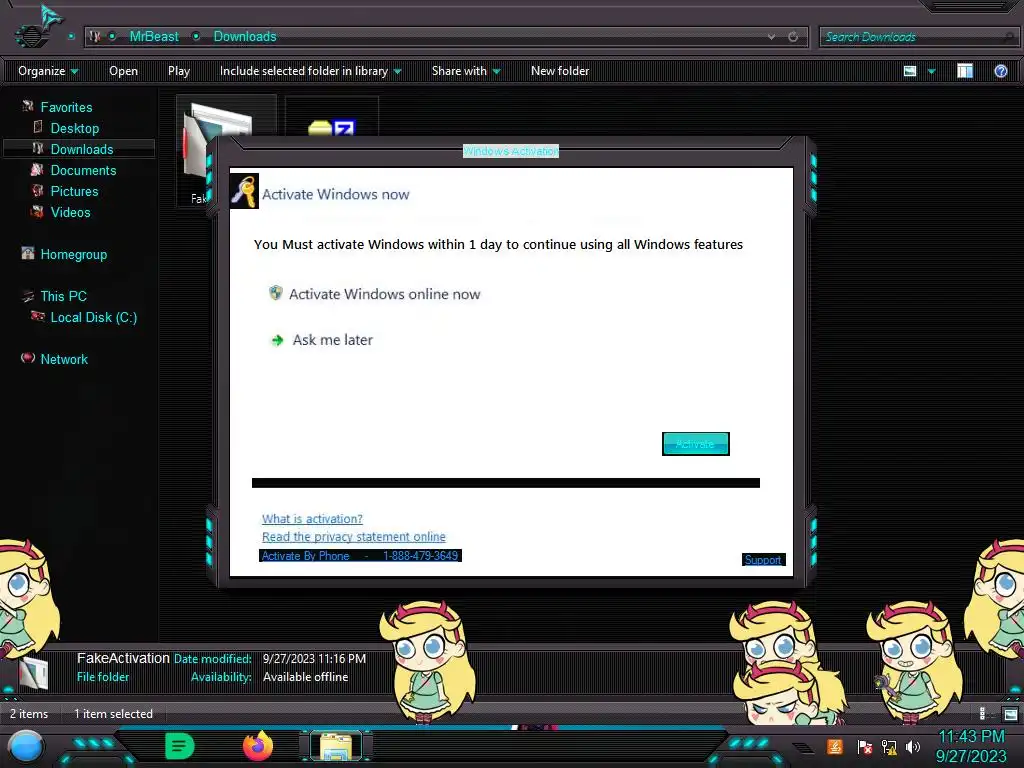Click Activate By Phone number link
This screenshot has height=768, width=1024.
360,556
